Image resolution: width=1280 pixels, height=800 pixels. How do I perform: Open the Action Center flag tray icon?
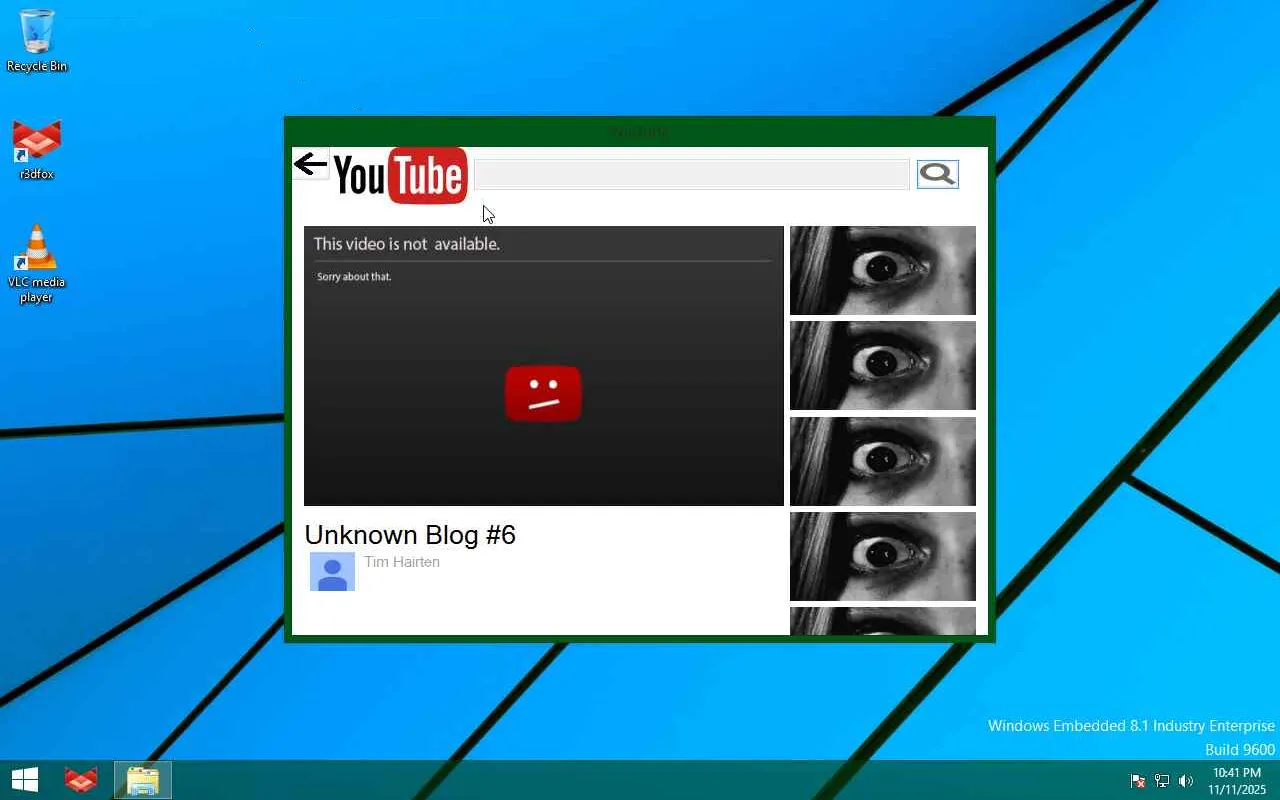click(x=1138, y=781)
